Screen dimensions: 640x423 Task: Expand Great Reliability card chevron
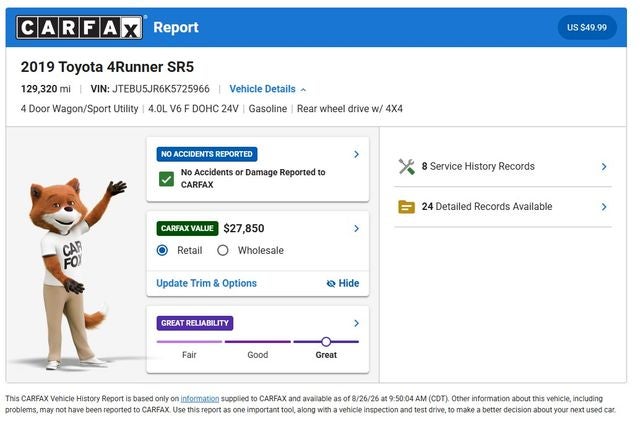[356, 323]
